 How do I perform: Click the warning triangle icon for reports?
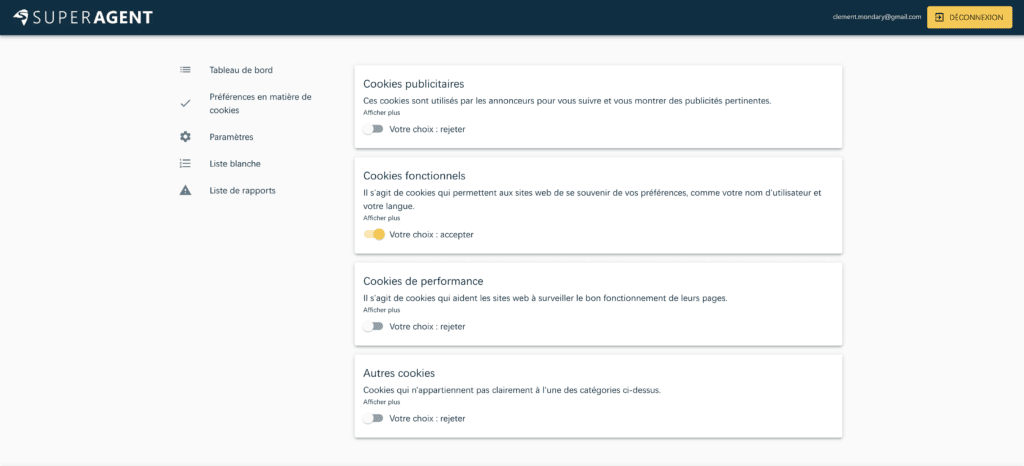click(x=185, y=191)
